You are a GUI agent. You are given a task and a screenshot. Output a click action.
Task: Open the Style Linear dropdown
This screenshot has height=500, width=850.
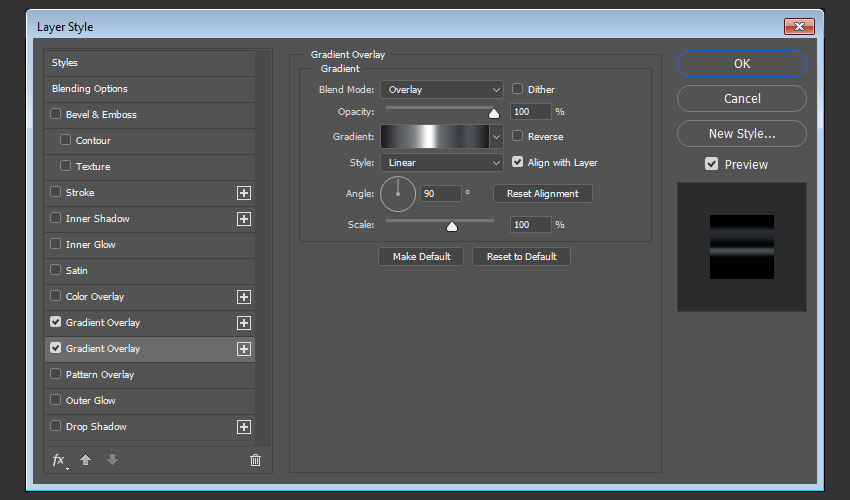[441, 162]
